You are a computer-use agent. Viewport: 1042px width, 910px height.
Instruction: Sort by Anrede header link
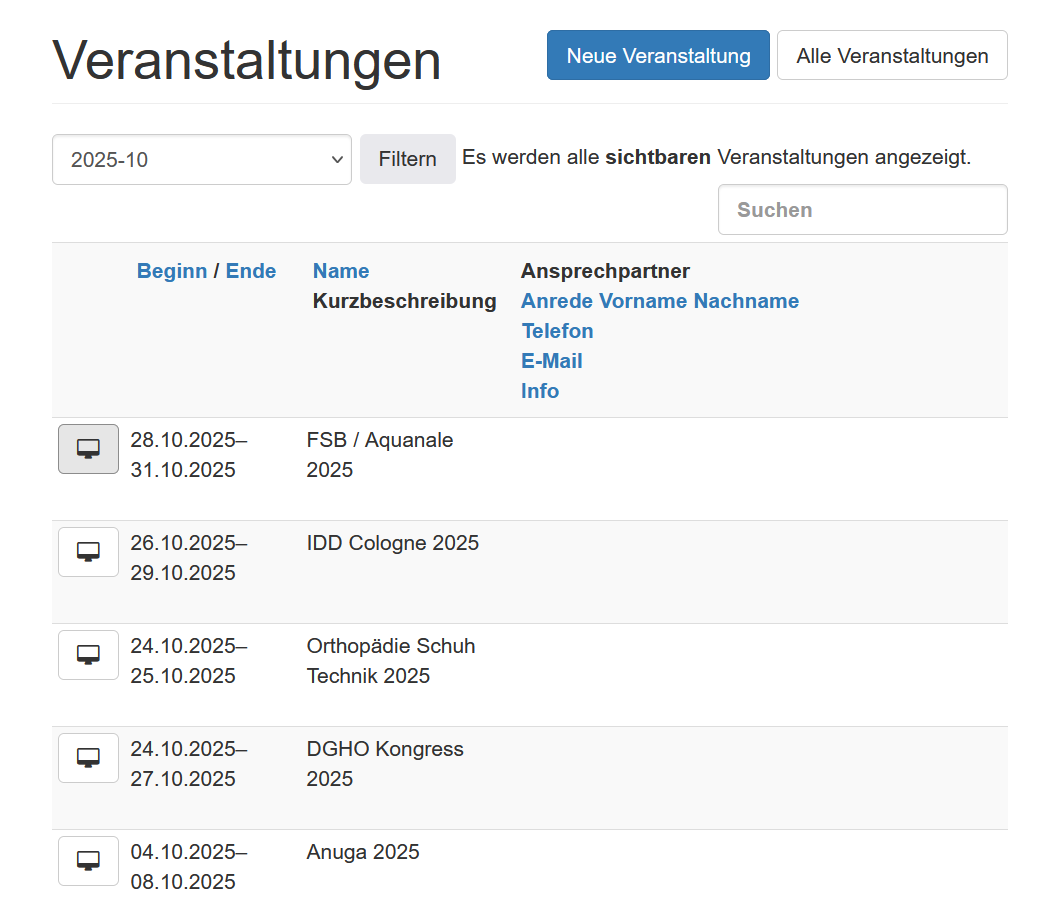click(x=555, y=301)
